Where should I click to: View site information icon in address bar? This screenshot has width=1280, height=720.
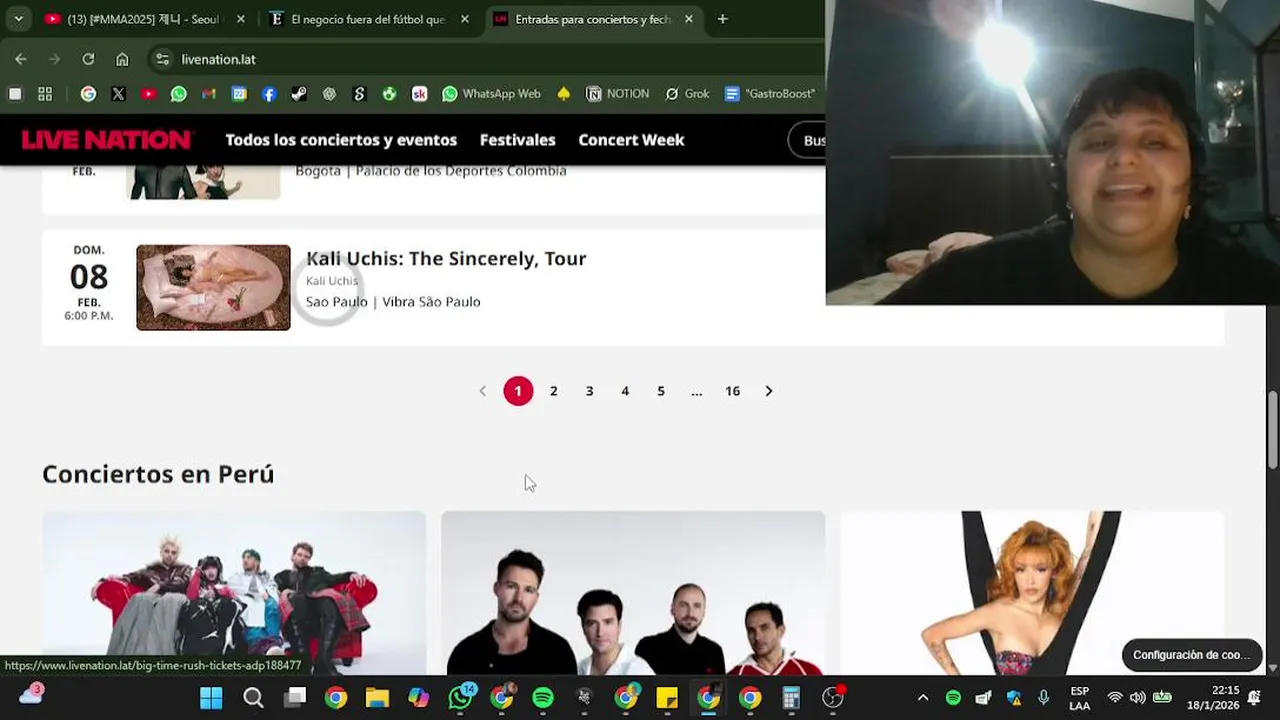point(163,59)
